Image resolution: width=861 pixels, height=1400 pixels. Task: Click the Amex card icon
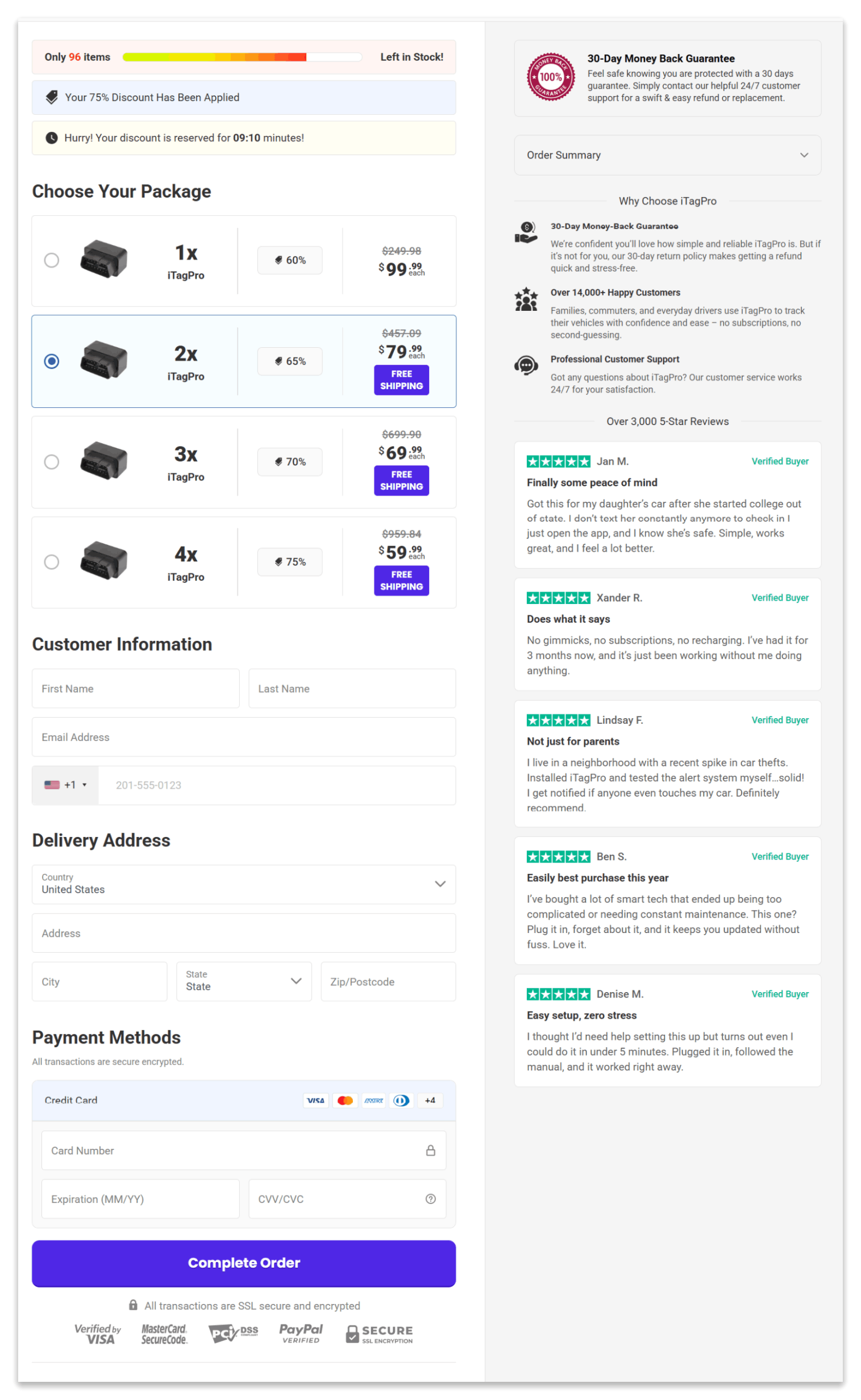point(373,1101)
